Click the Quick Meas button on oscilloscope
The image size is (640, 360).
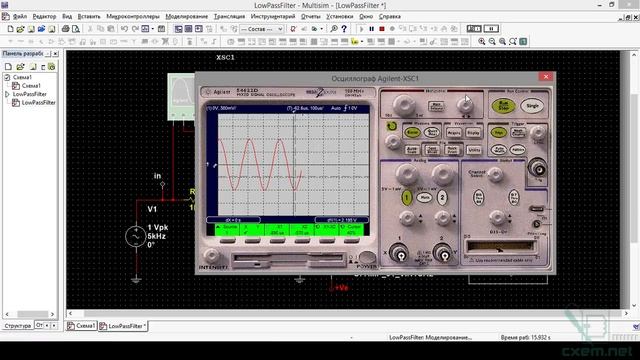tap(431, 132)
